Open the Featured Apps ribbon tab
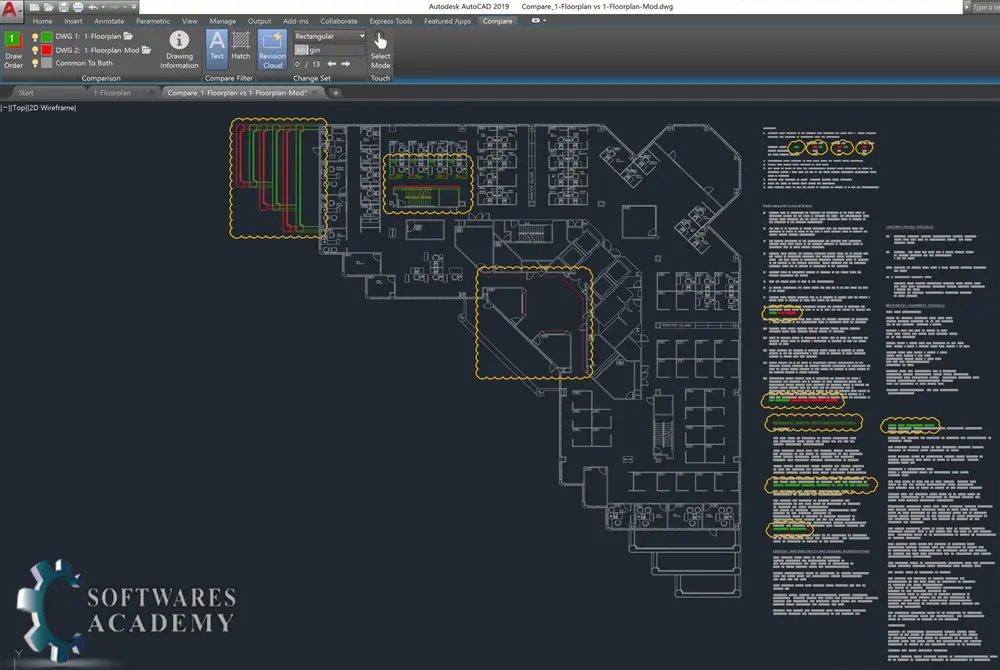This screenshot has width=1000, height=670. click(447, 21)
